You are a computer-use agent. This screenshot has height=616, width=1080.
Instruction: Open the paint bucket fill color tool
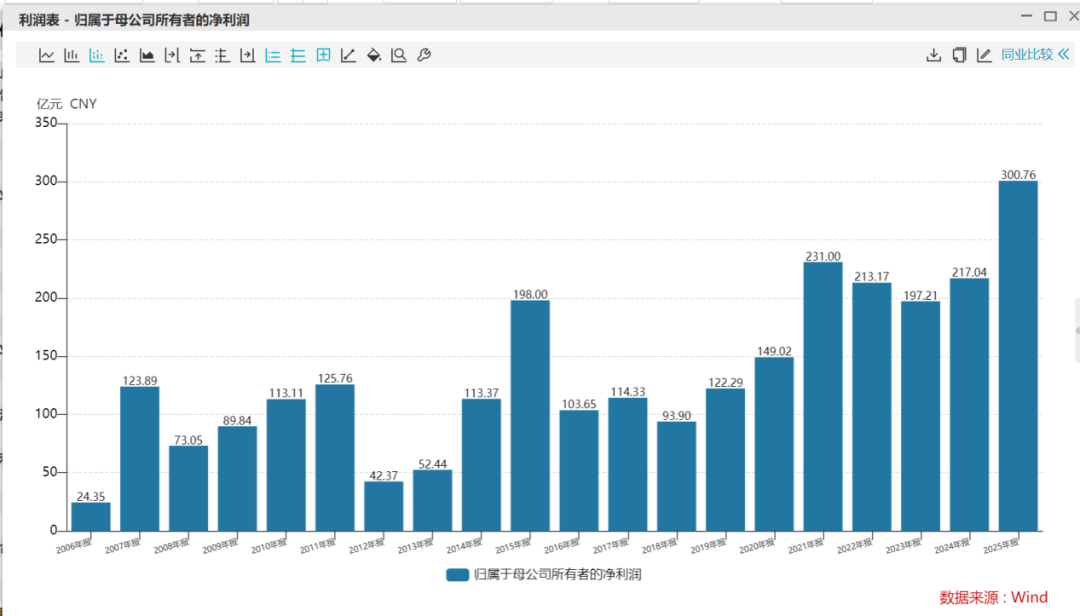[x=374, y=56]
